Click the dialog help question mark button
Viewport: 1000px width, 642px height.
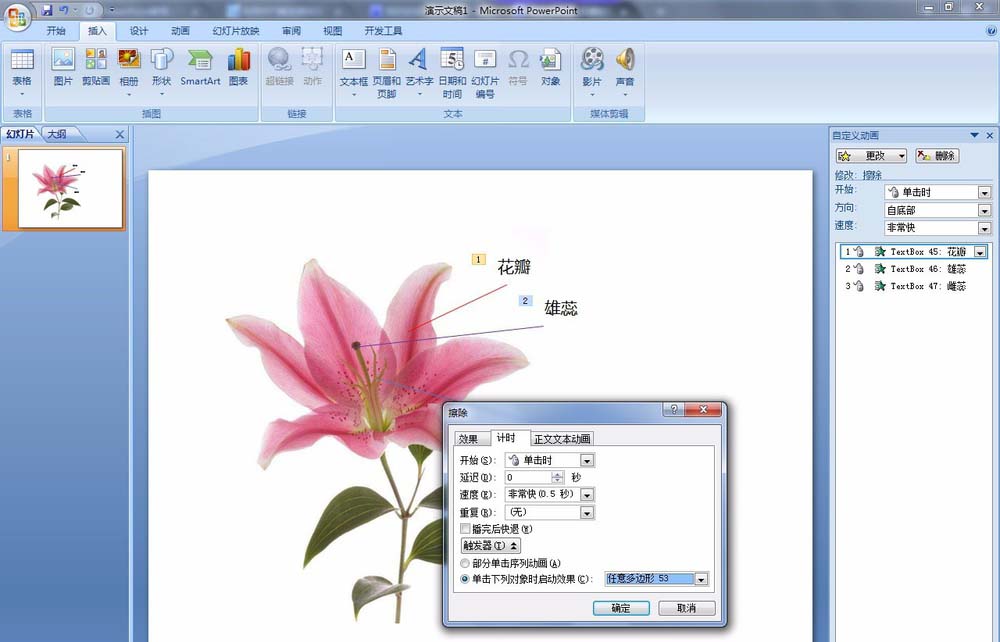[673, 409]
